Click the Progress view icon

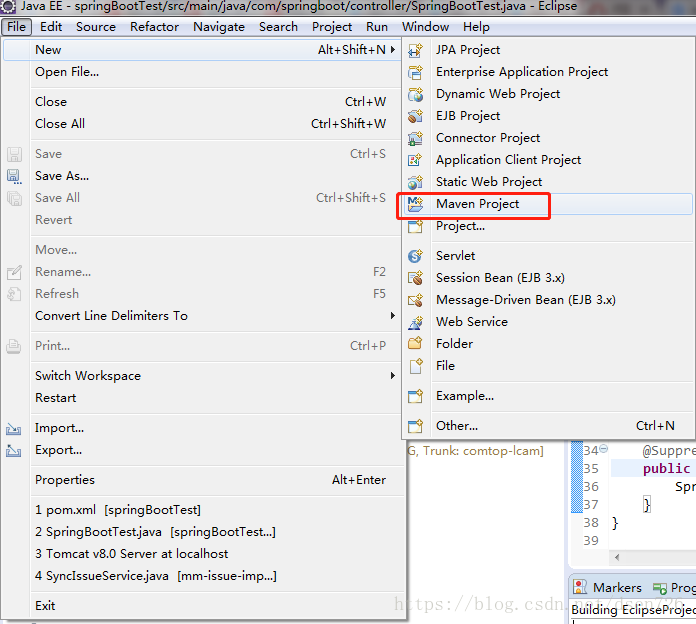660,588
